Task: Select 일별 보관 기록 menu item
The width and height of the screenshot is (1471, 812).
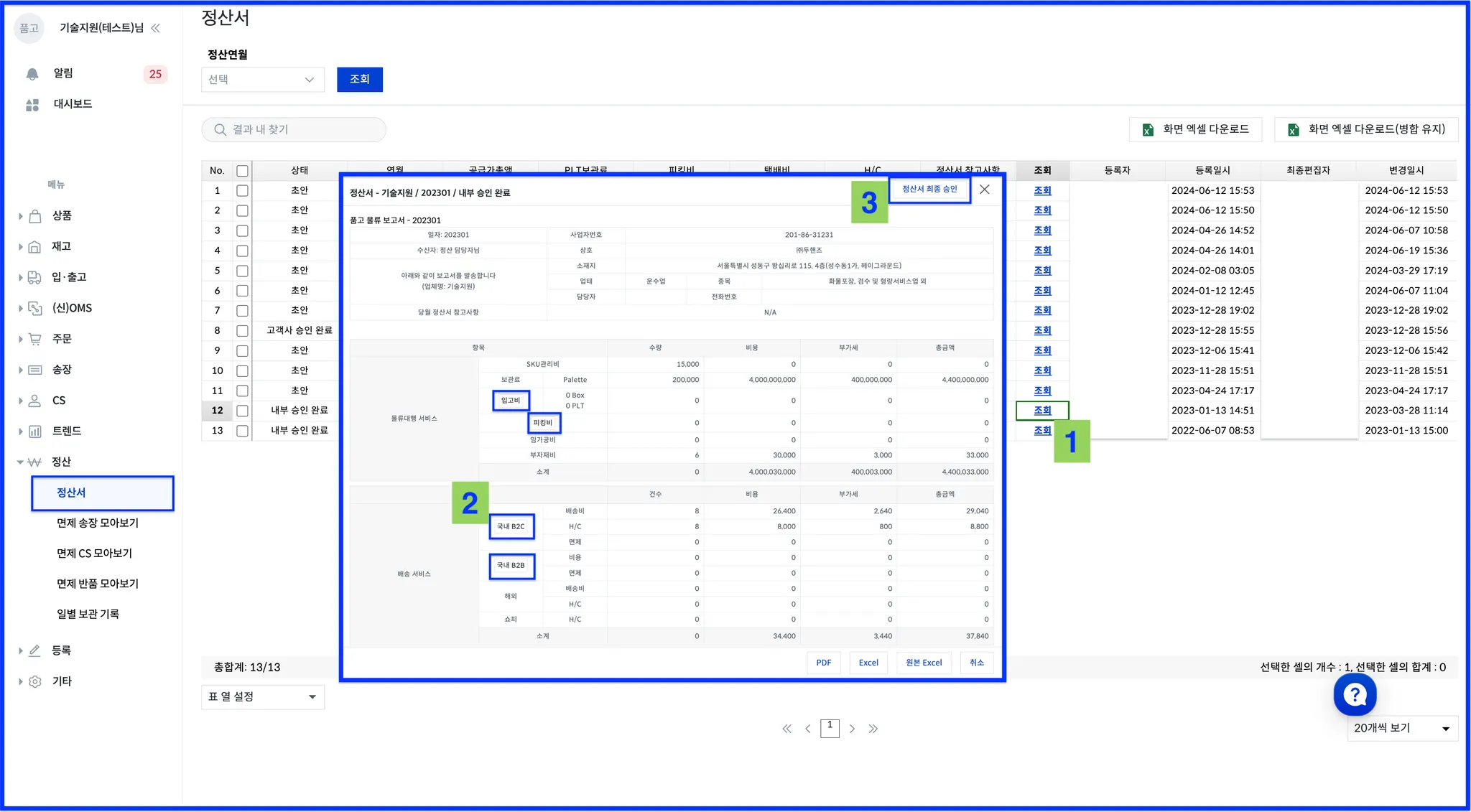Action: tap(88, 615)
